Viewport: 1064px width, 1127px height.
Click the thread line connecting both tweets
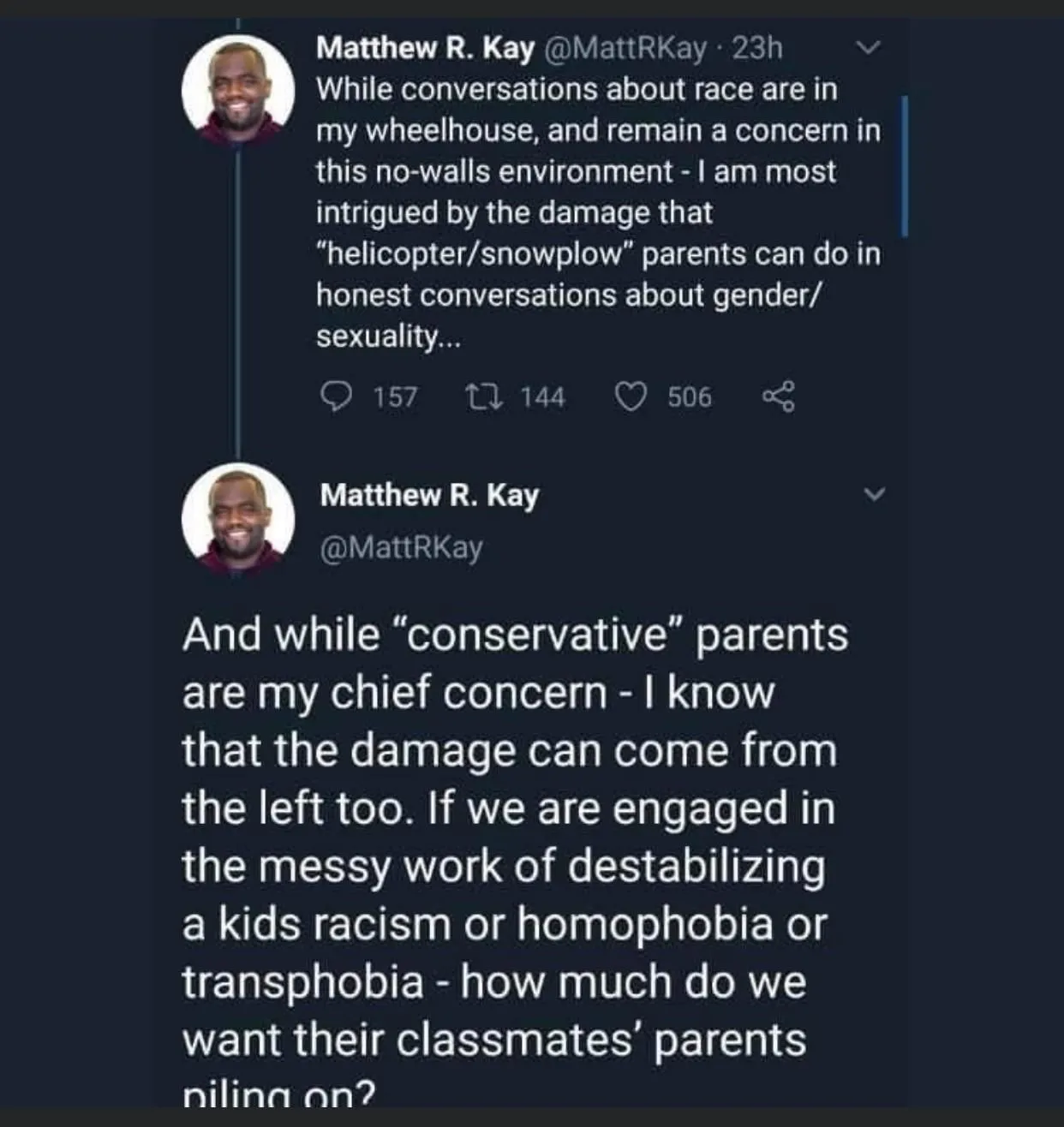[x=238, y=300]
